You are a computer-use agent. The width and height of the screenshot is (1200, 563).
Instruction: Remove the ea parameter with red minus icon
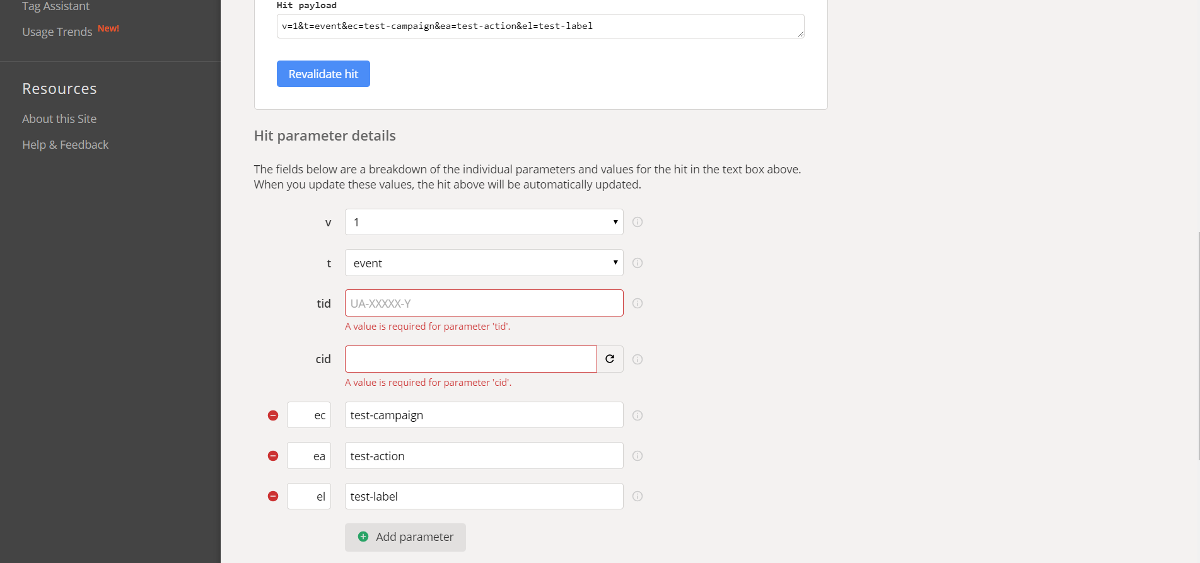(273, 456)
